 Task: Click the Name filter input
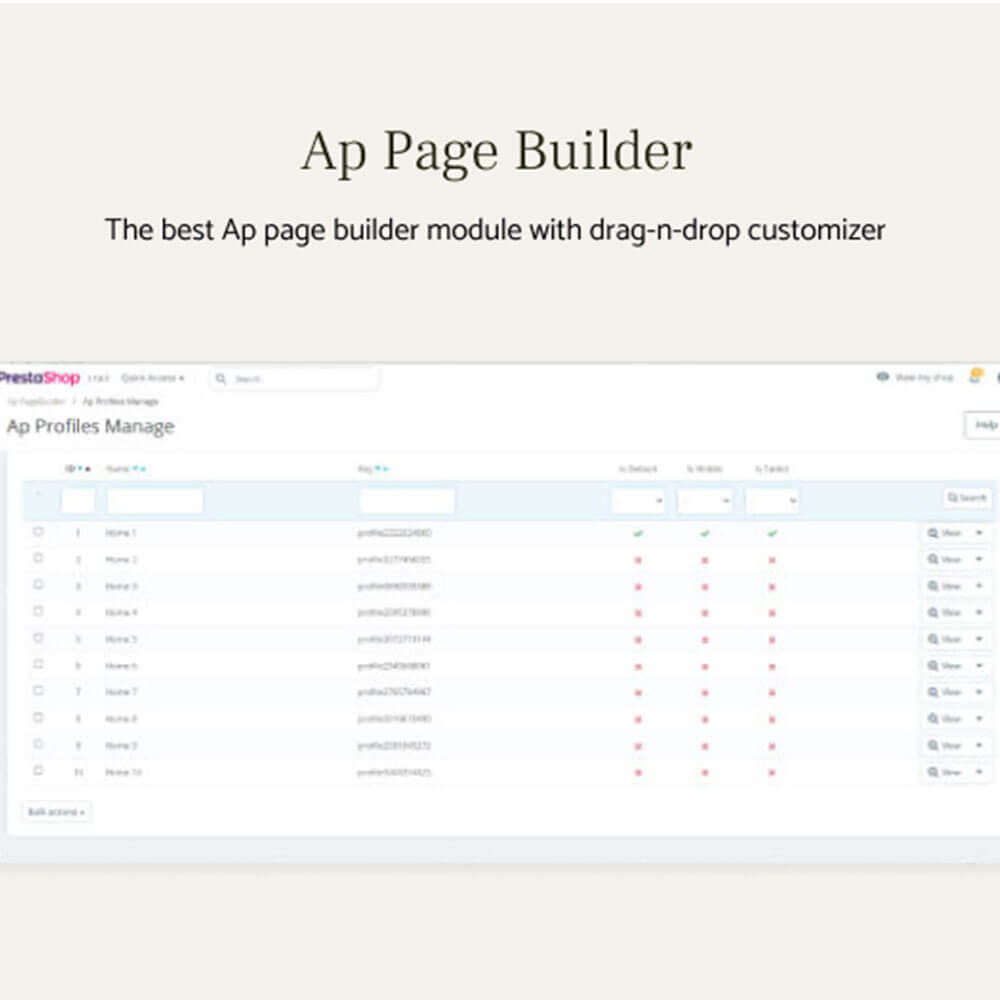point(155,500)
